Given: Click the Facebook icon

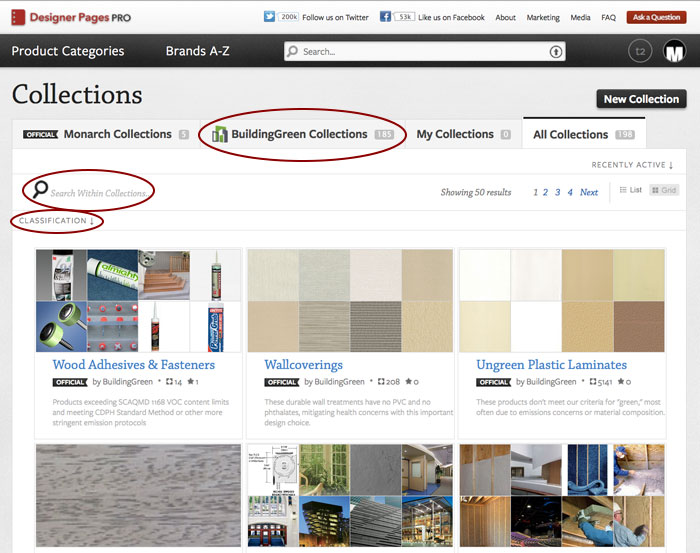Looking at the screenshot, I should point(385,17).
